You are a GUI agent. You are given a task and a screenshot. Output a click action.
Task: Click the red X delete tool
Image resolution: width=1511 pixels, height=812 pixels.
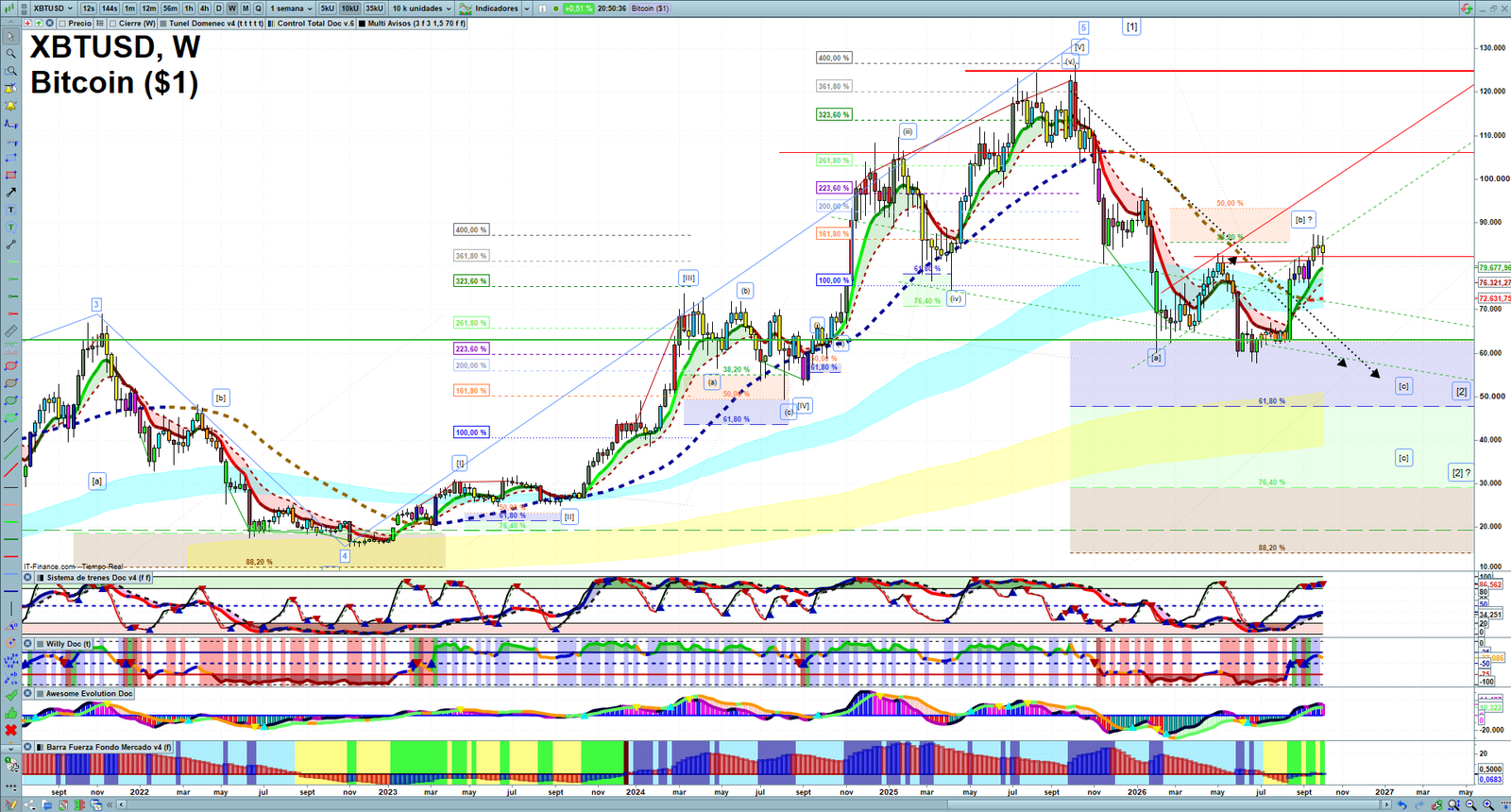10,730
